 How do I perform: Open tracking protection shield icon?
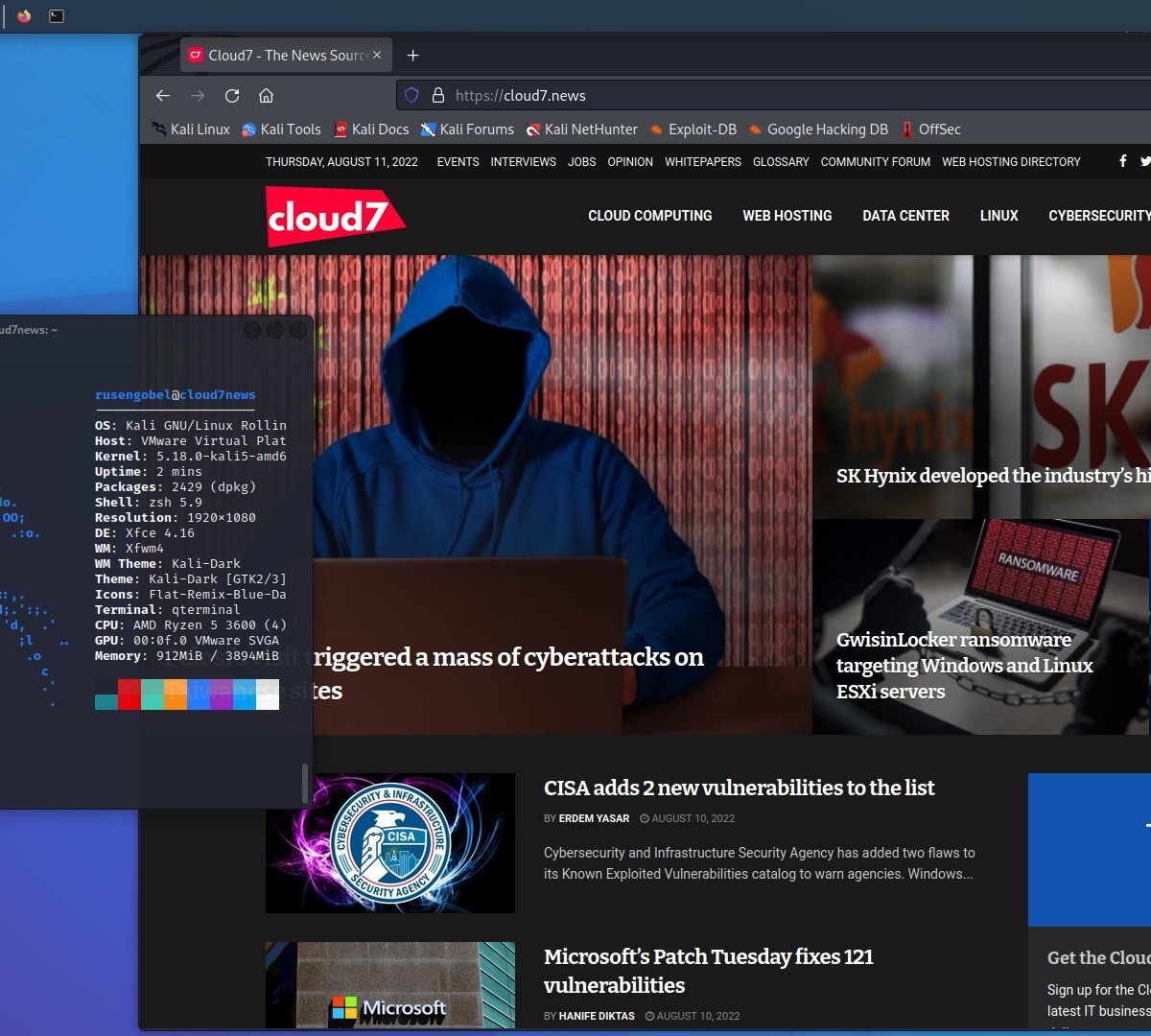[411, 96]
